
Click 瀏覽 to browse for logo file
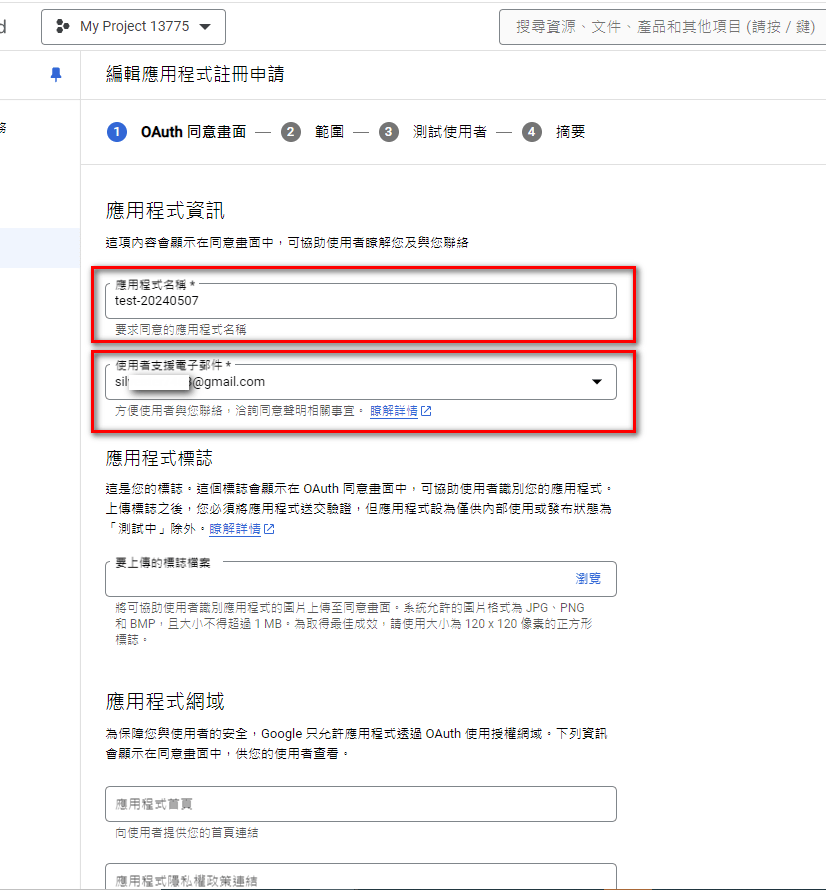(x=589, y=578)
